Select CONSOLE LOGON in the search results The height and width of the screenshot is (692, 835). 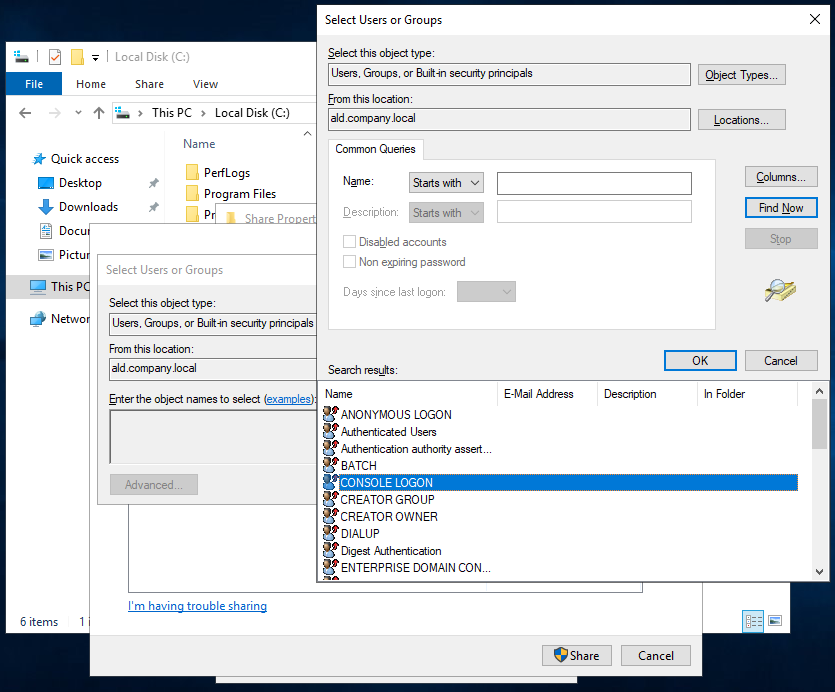tap(560, 483)
